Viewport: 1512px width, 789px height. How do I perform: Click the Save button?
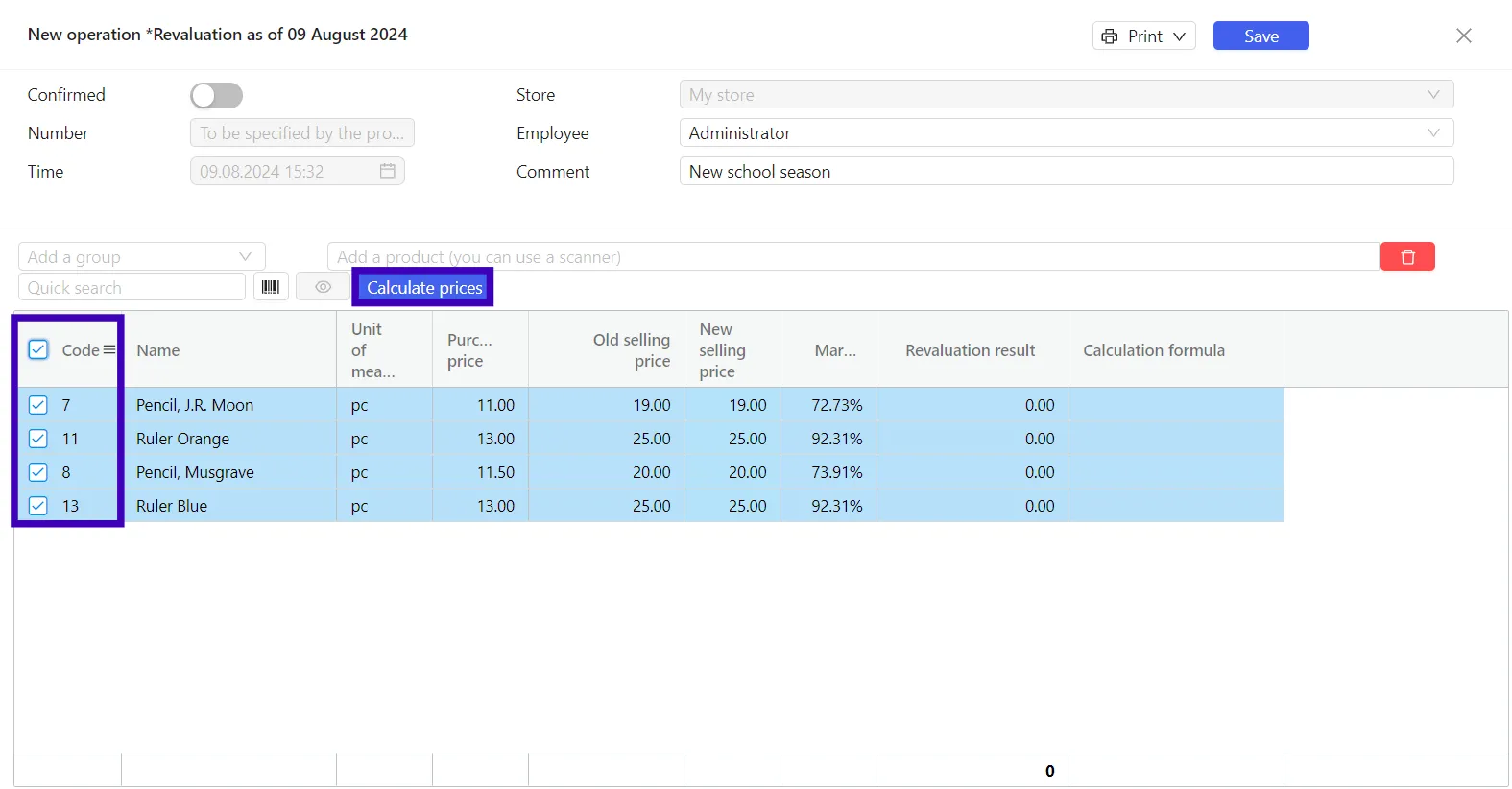click(x=1260, y=36)
